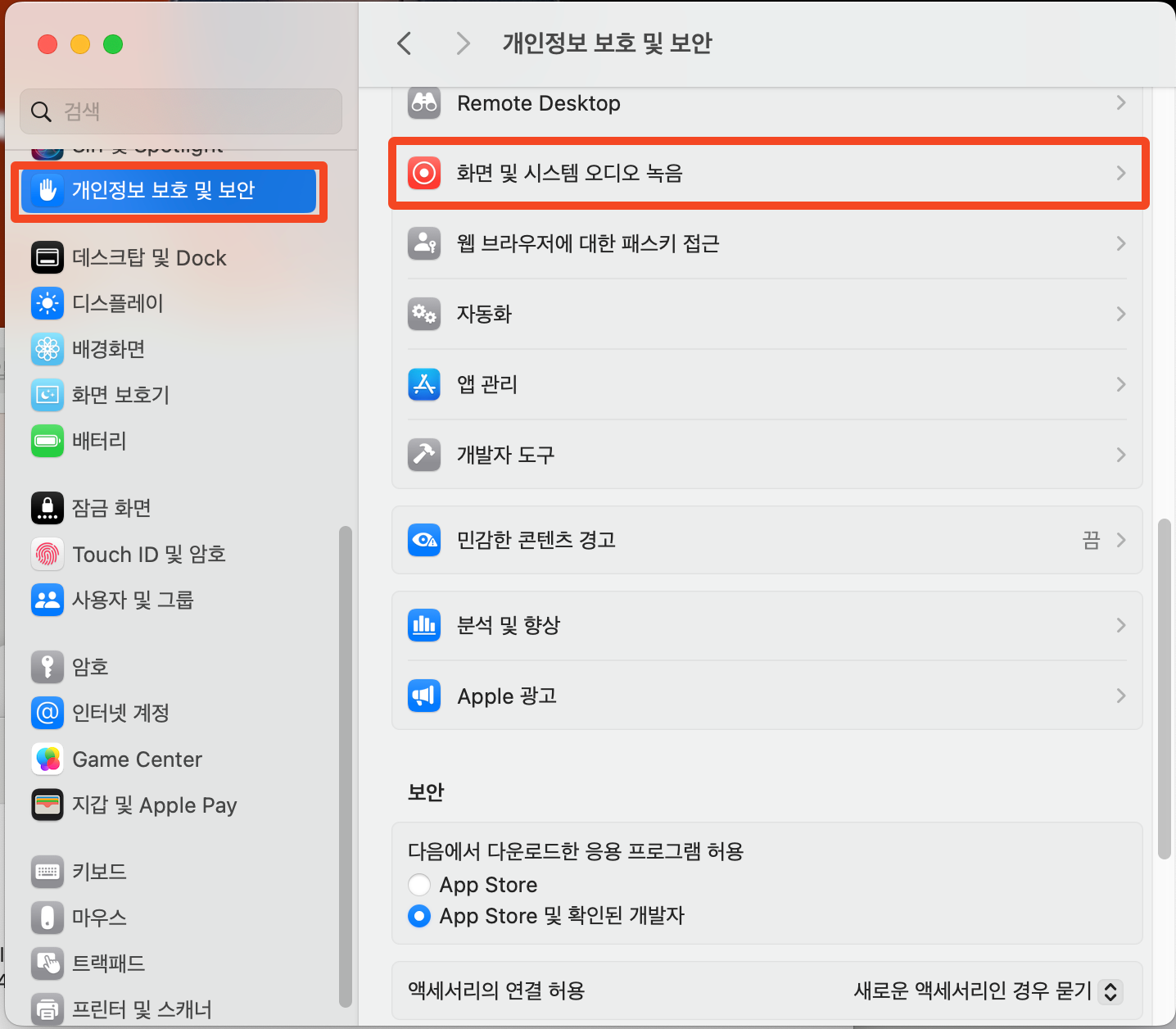This screenshot has width=1176, height=1029.
Task: Expand 웹 브라우저에 대한 패스키 접근 chevron
Action: click(1120, 243)
